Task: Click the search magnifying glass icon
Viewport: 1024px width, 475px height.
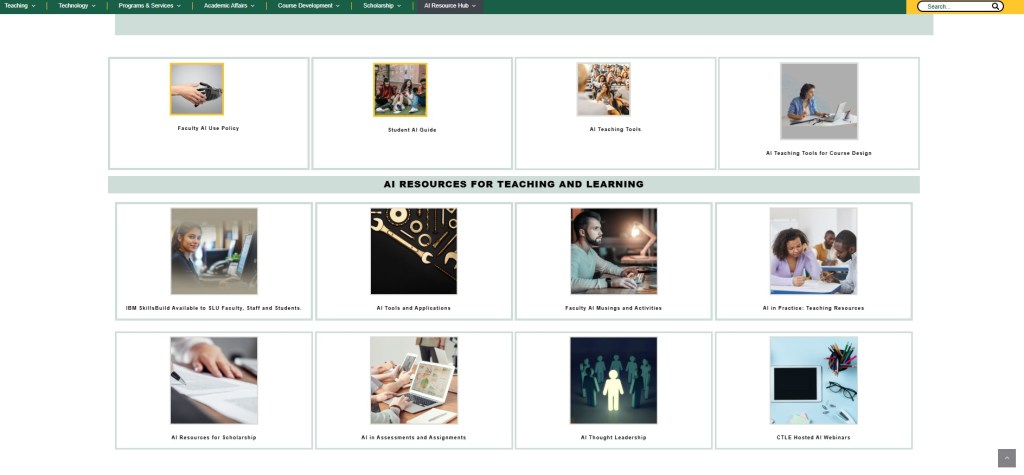Action: coord(996,6)
